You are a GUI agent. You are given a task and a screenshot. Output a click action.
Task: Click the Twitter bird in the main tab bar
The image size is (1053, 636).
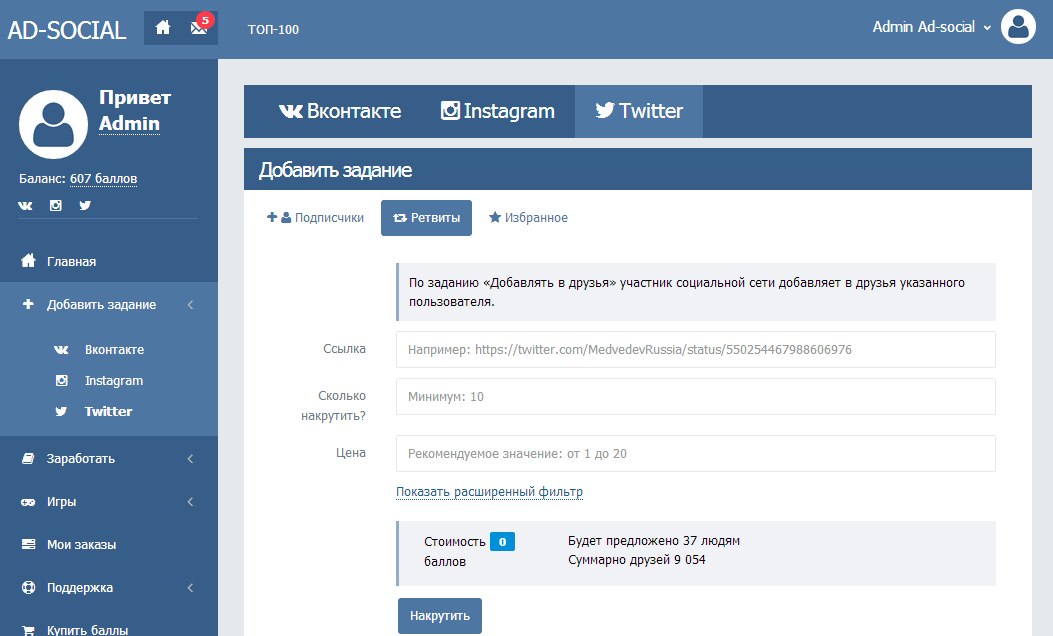pyautogui.click(x=604, y=110)
